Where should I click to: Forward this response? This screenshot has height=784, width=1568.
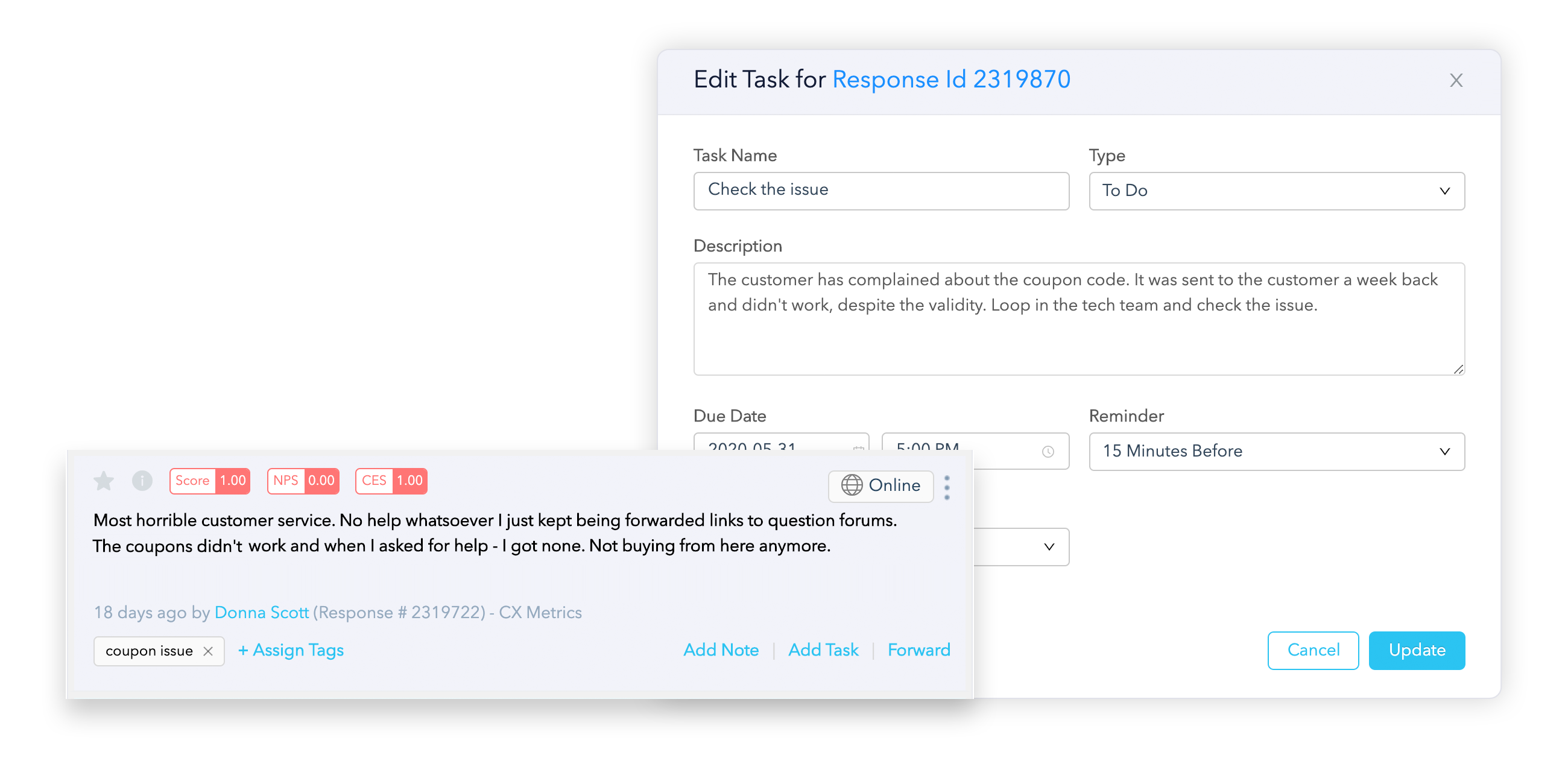pyautogui.click(x=918, y=650)
